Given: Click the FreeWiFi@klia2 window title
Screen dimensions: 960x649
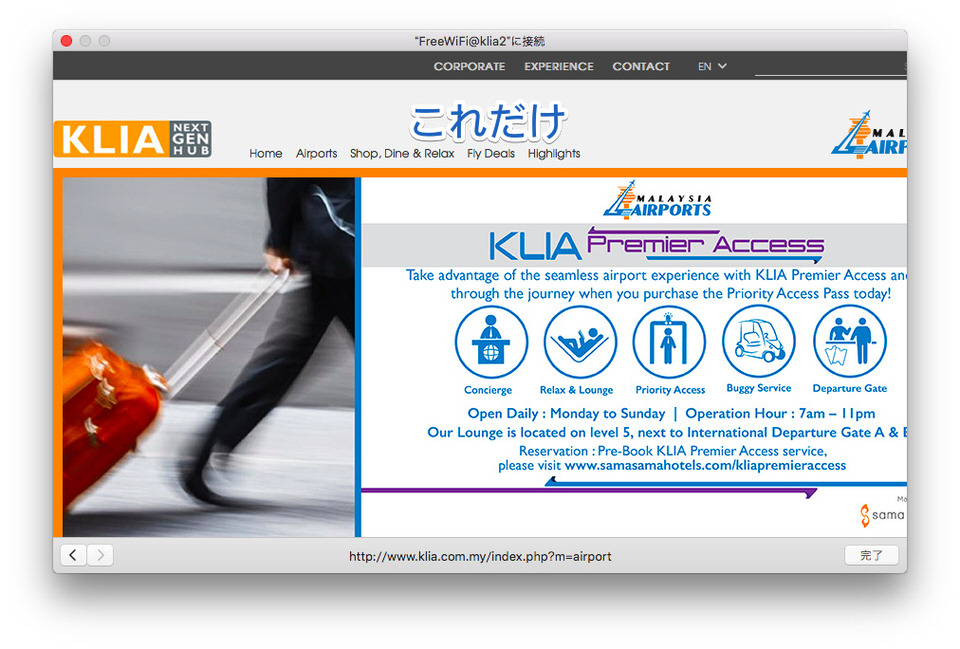Looking at the screenshot, I should pyautogui.click(x=479, y=41).
